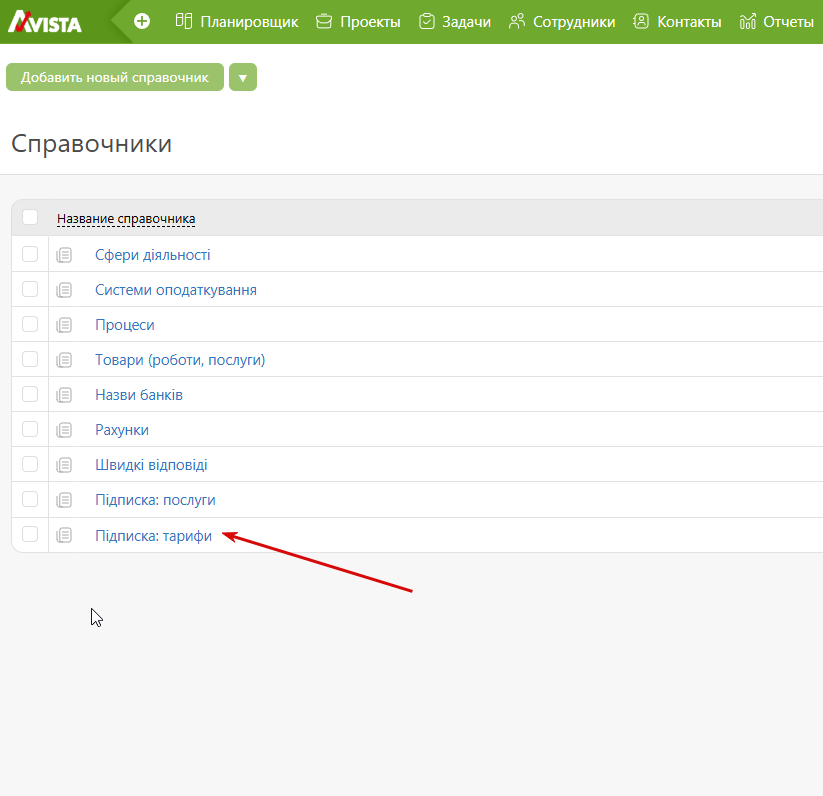
Task: Click the Avista logo
Action: pos(45,21)
